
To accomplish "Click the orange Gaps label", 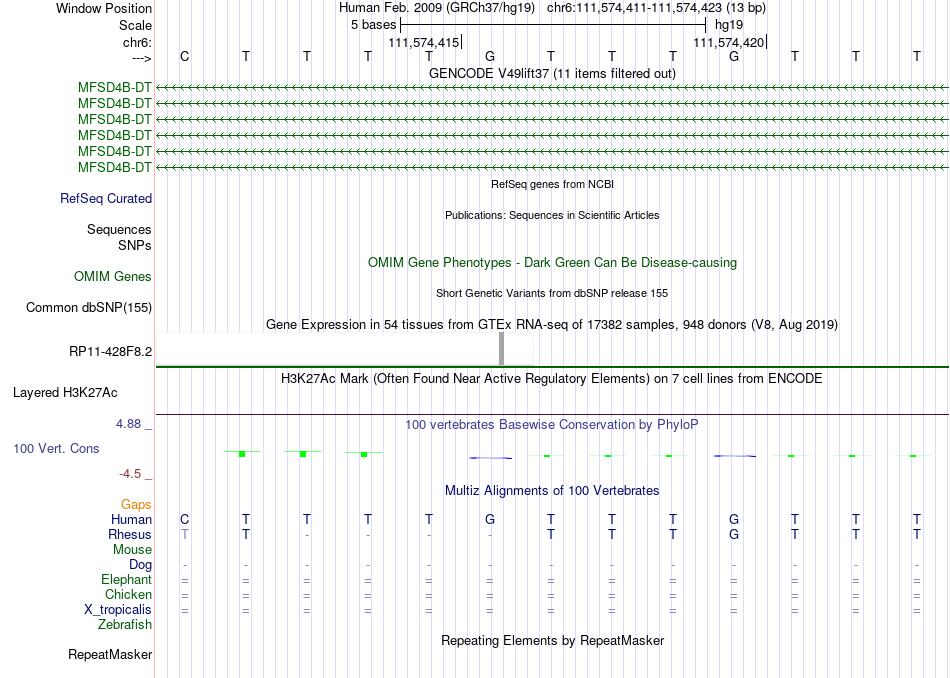I will (x=136, y=505).
